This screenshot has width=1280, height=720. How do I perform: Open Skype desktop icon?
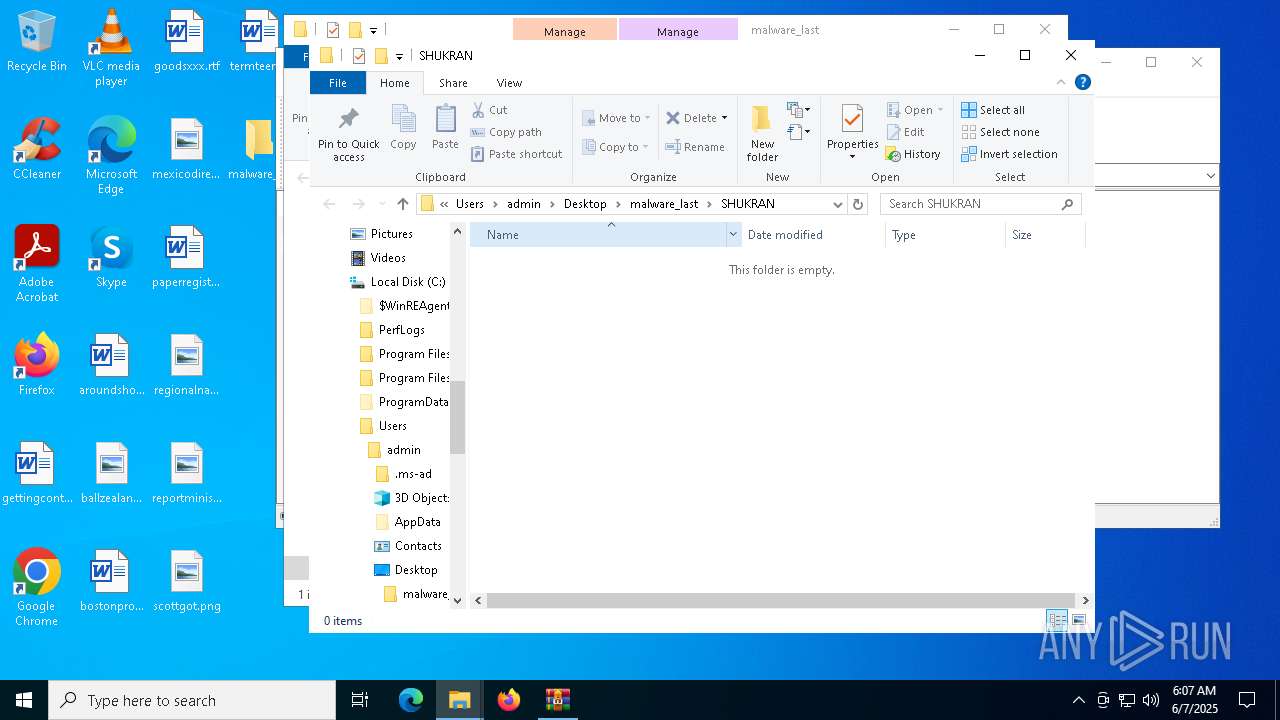[111, 257]
